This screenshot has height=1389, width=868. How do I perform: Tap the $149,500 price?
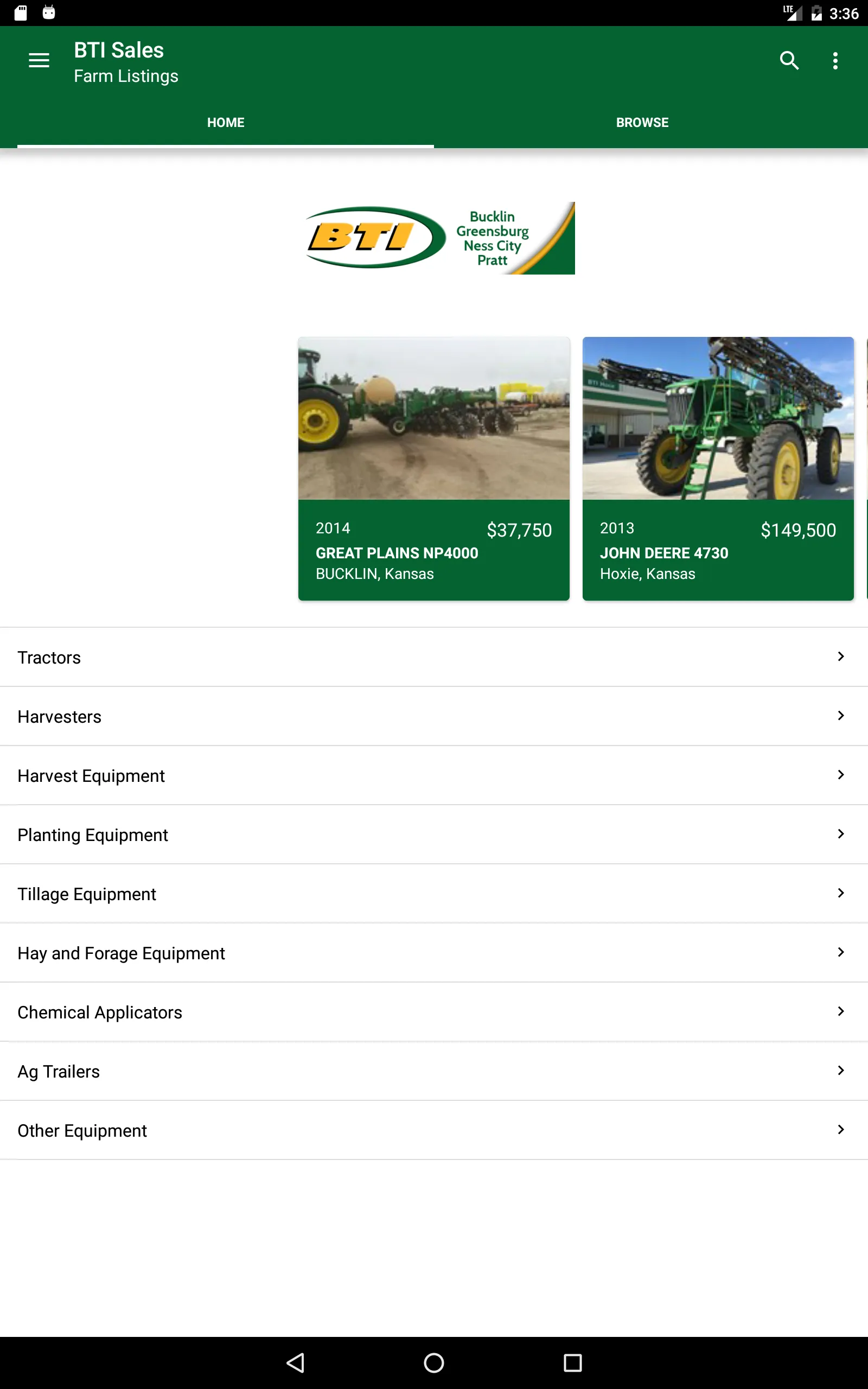coord(798,530)
